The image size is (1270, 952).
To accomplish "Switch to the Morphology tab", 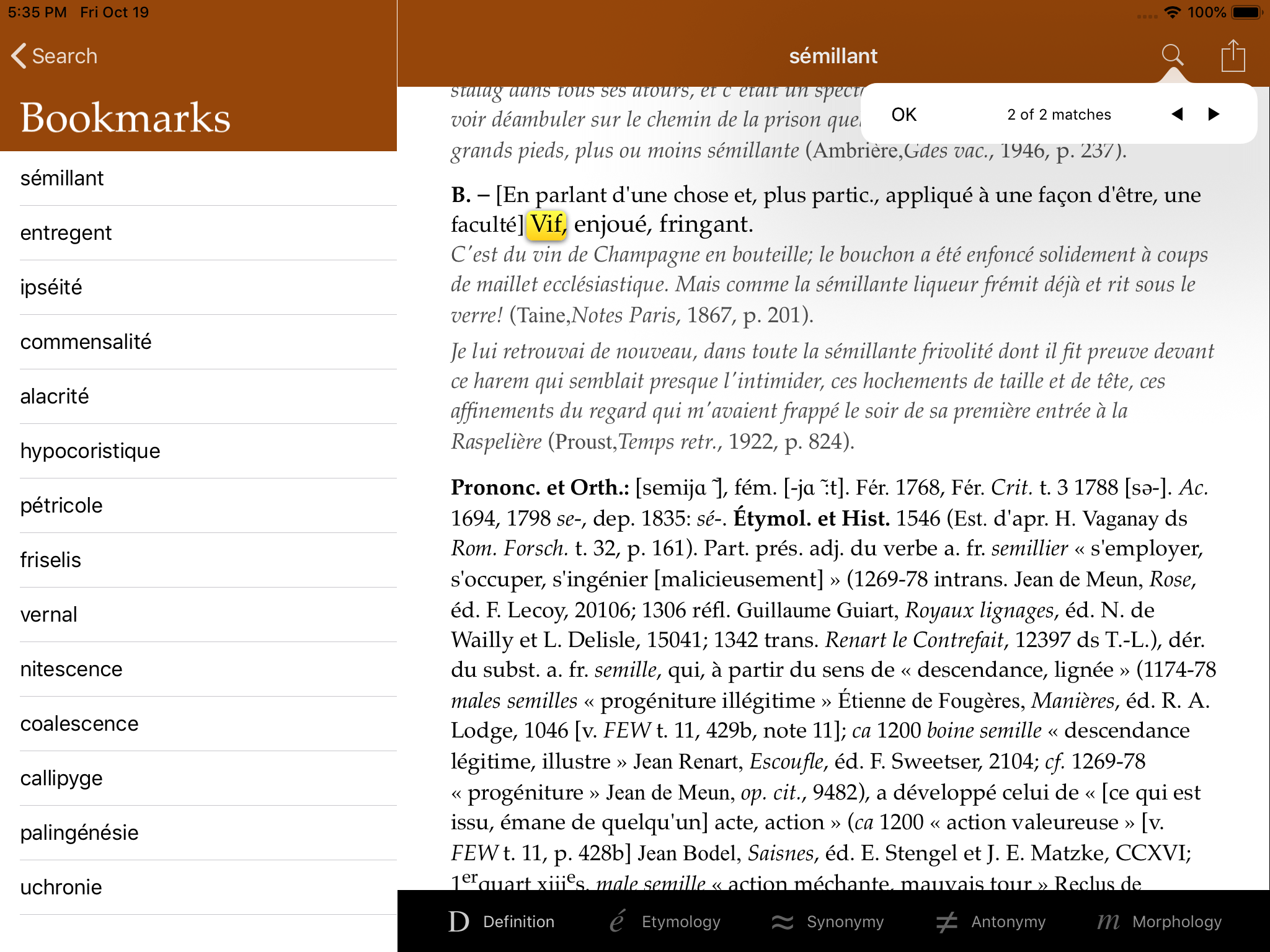I will 1176,922.
